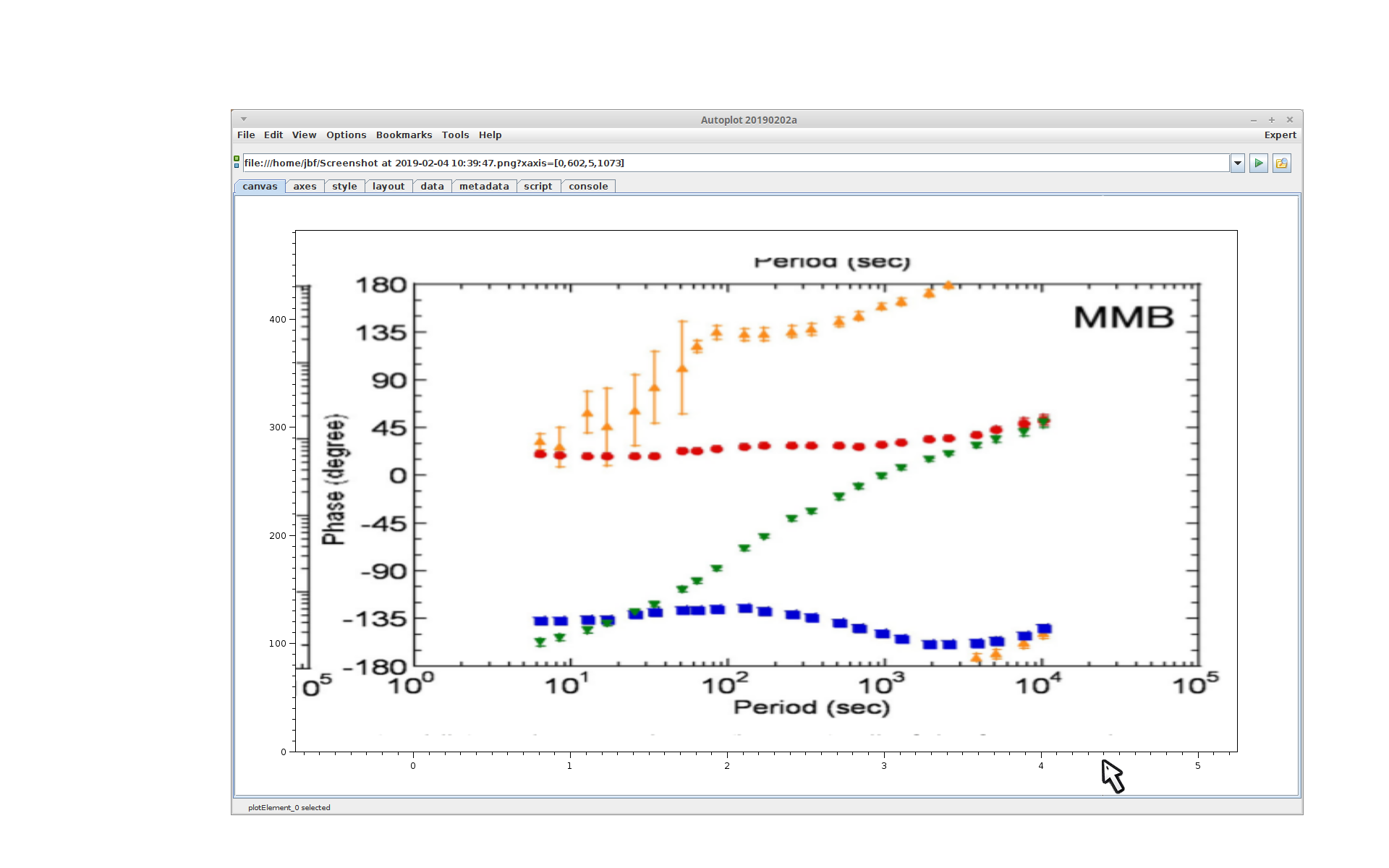Click the data set selector status icon
Screen dimensions: 1389x868
coord(237,162)
